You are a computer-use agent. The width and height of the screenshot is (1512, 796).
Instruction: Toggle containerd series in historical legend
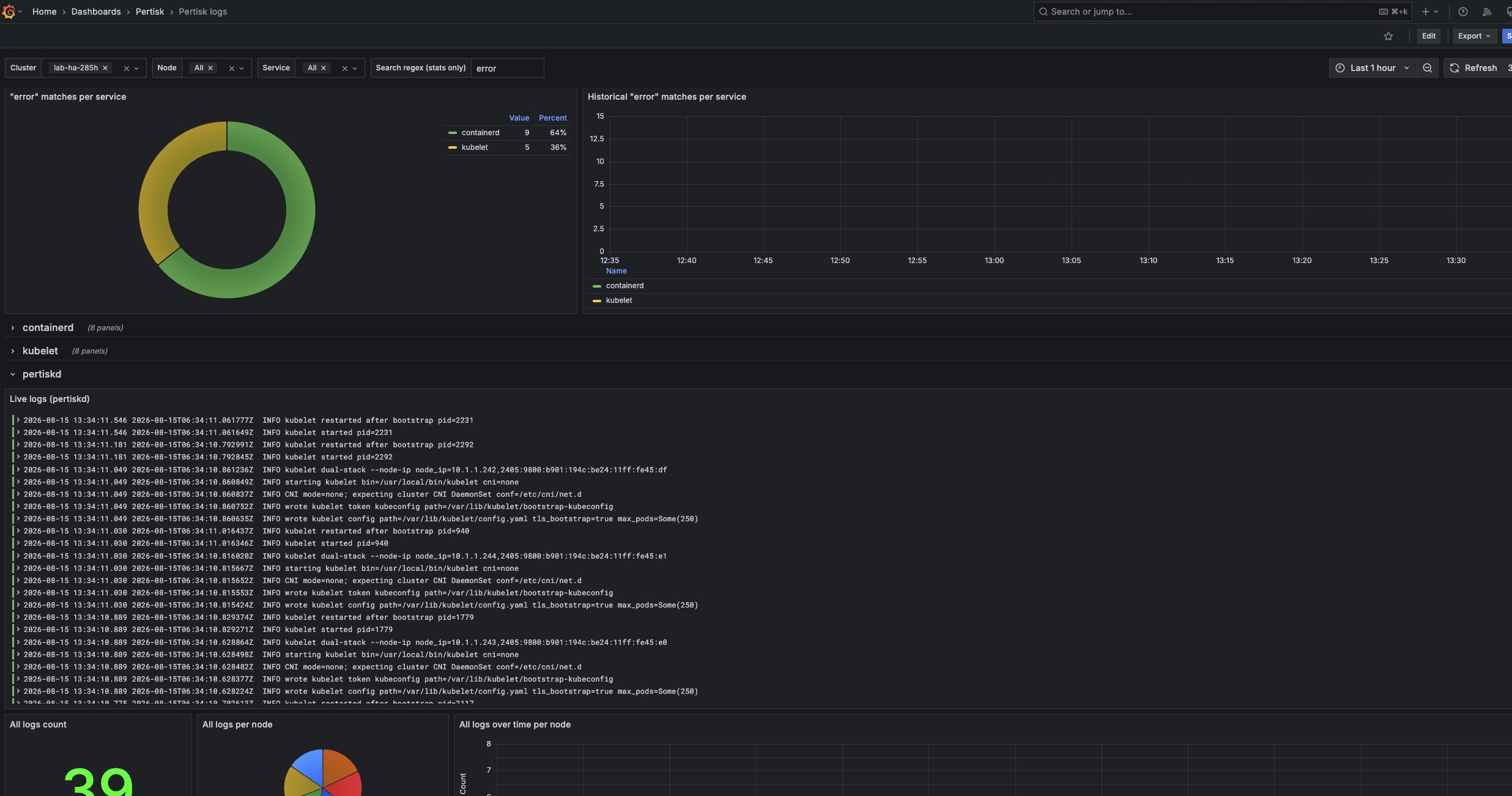click(624, 286)
